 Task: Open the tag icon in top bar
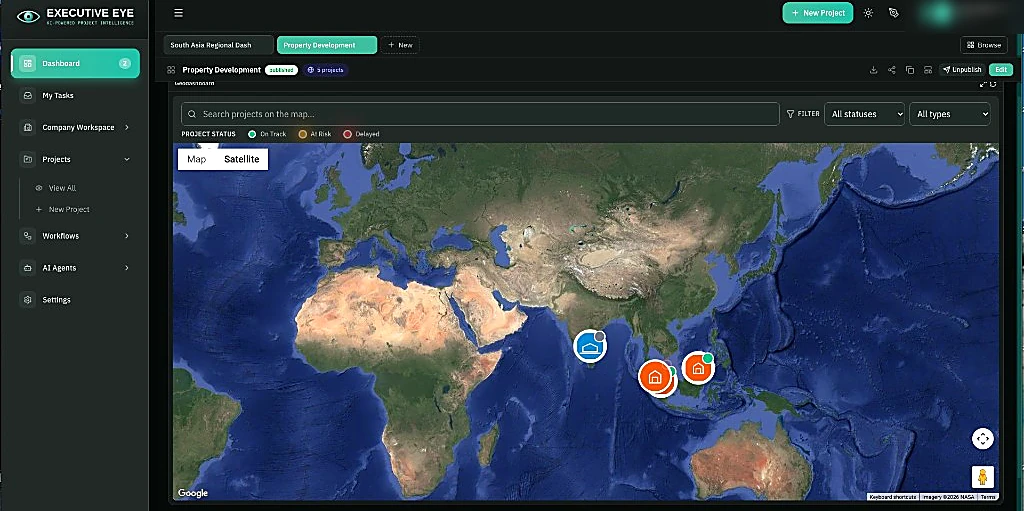894,13
